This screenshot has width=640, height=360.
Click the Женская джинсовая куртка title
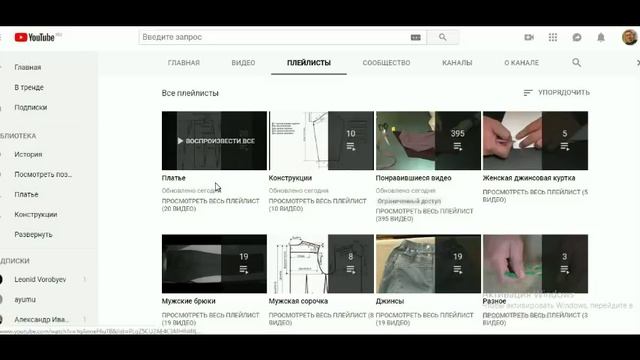[x=529, y=178]
